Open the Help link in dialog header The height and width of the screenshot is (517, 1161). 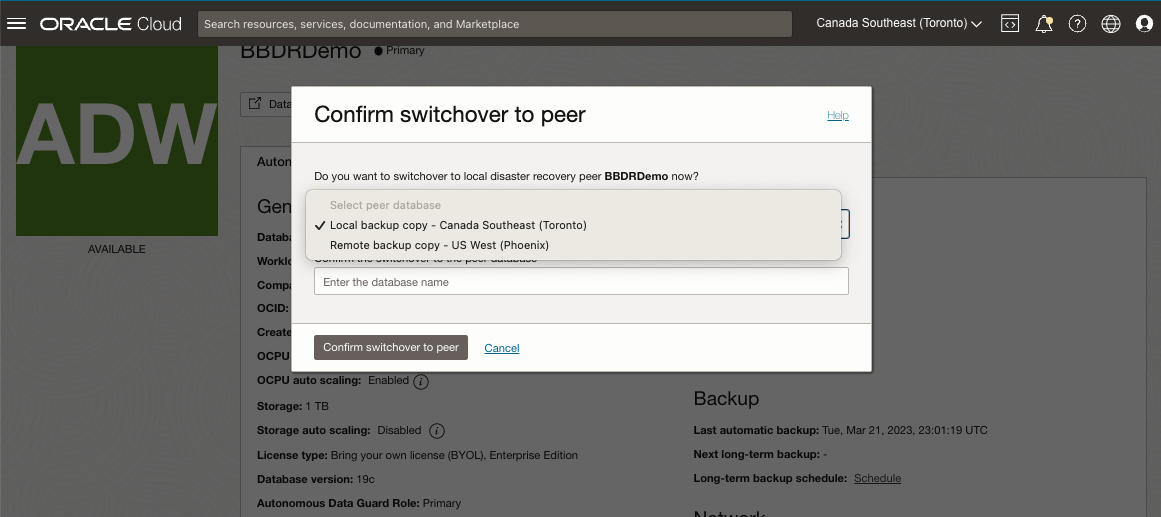coord(837,116)
